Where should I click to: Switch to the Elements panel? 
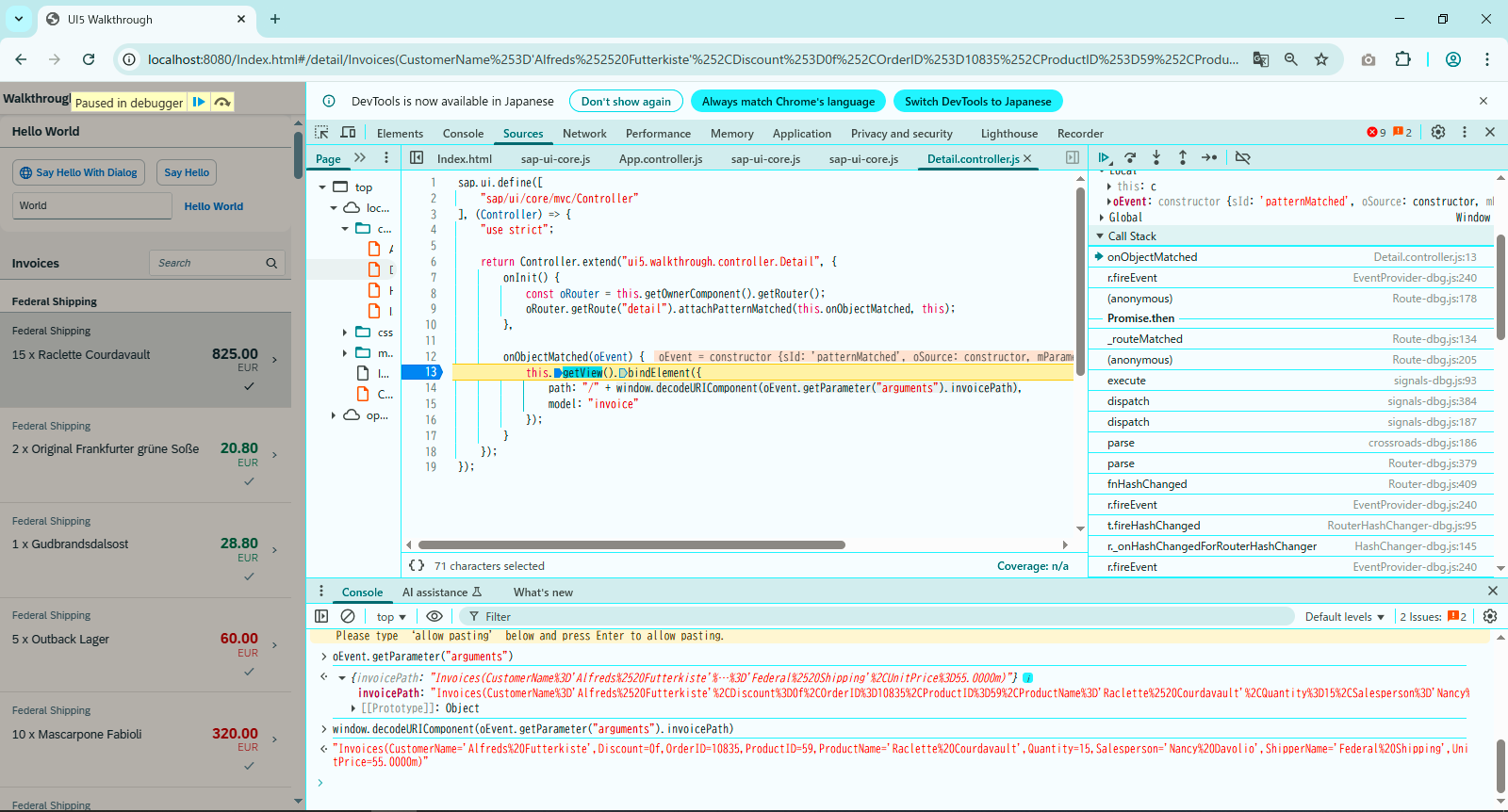click(x=400, y=134)
